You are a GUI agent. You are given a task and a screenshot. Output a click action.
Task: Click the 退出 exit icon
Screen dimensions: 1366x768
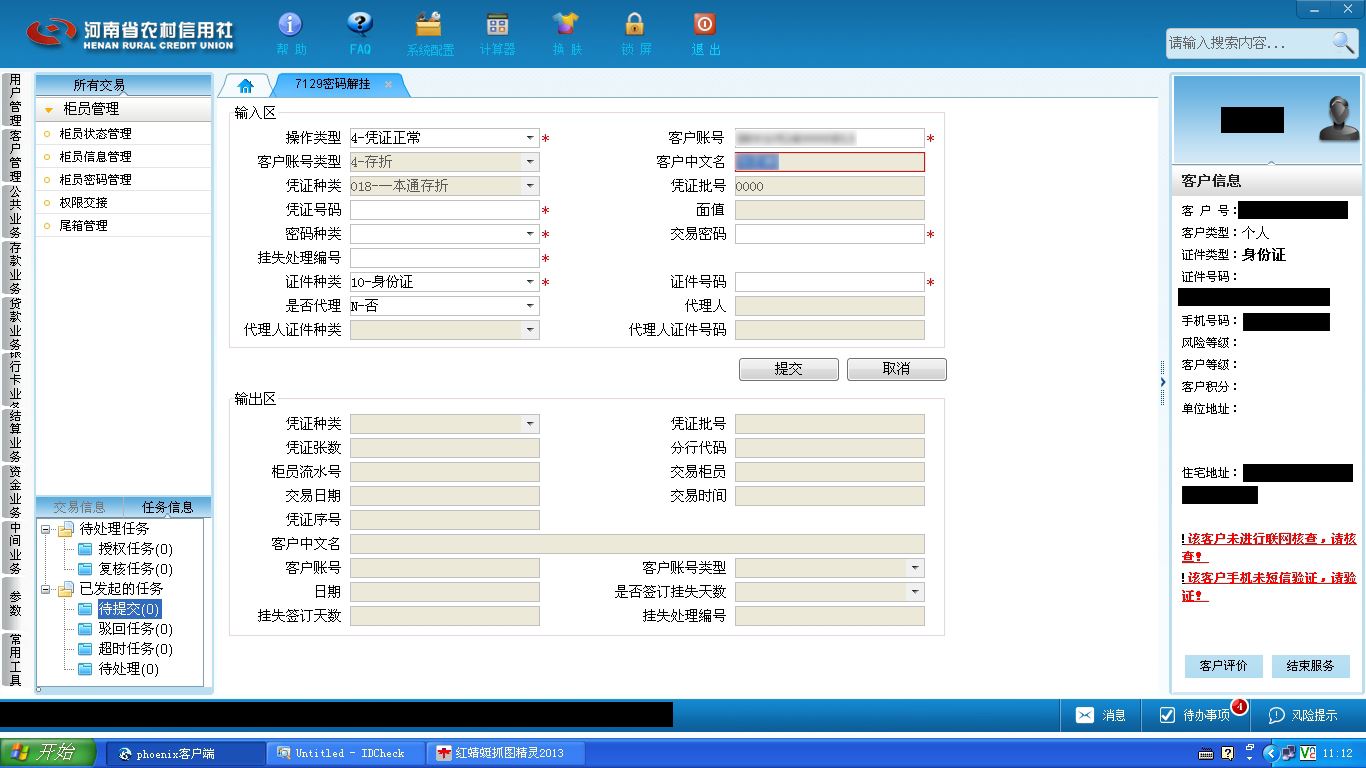[705, 34]
